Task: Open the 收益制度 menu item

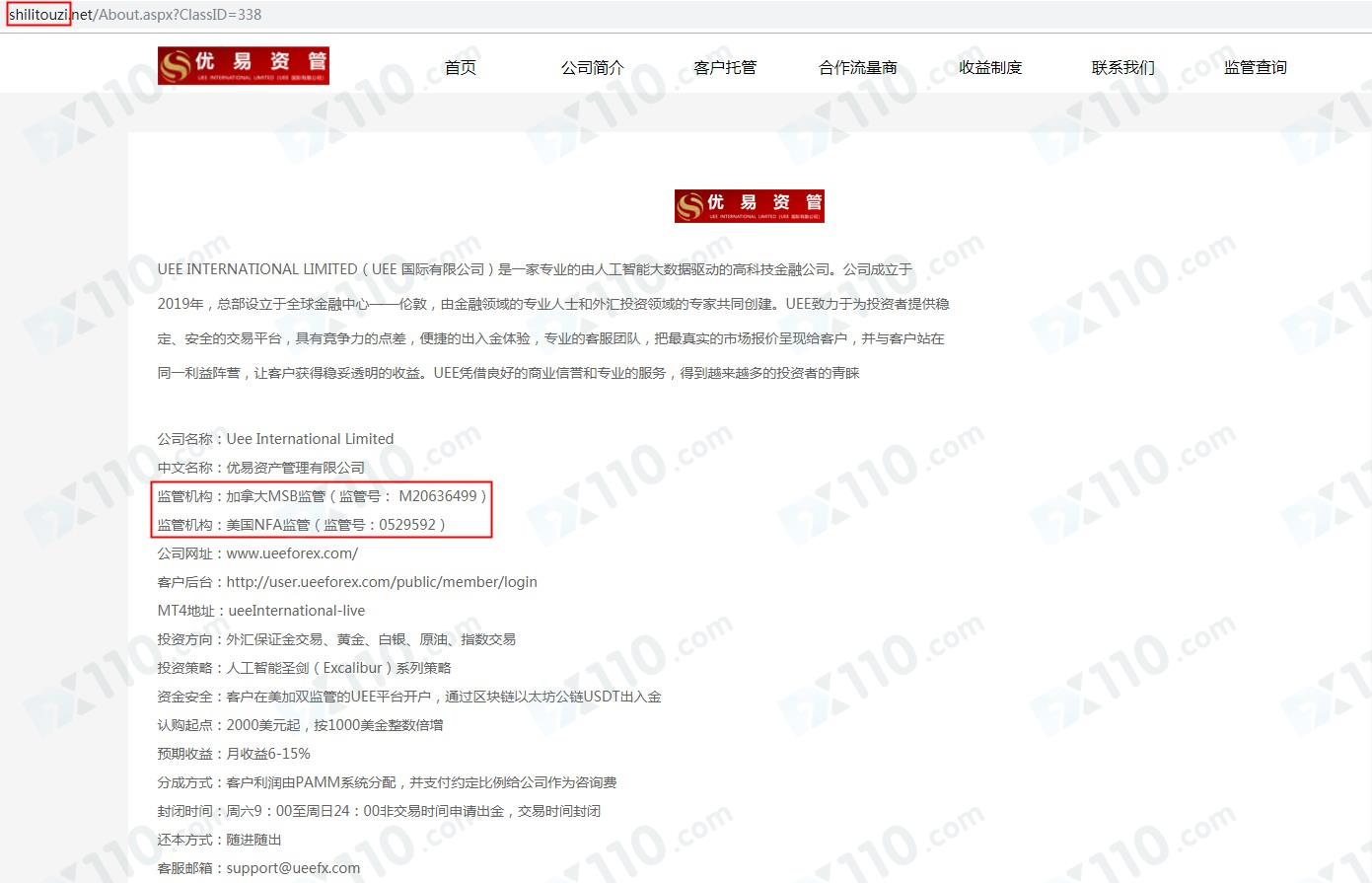Action: pyautogui.click(x=990, y=67)
